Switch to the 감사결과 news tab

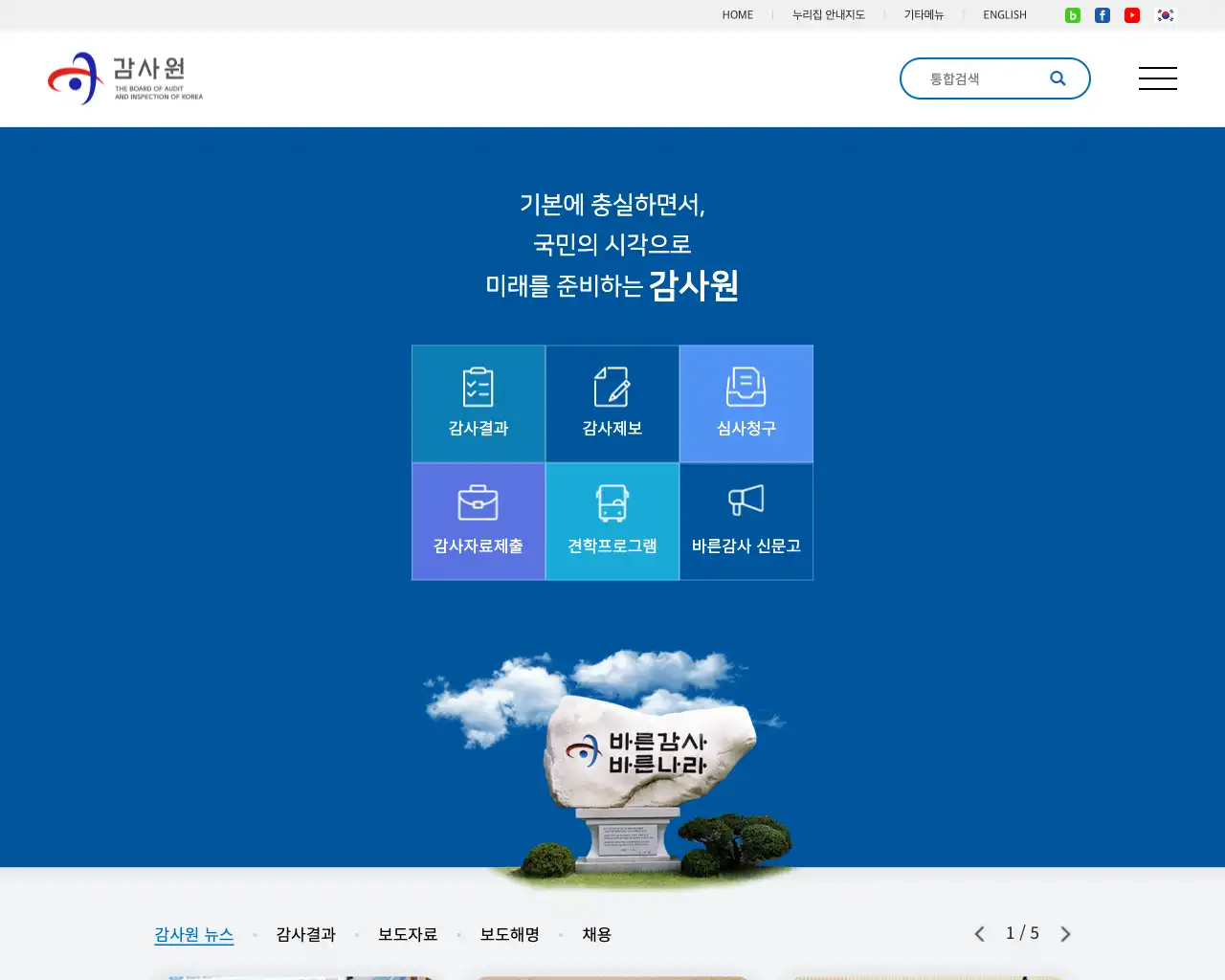(306, 935)
